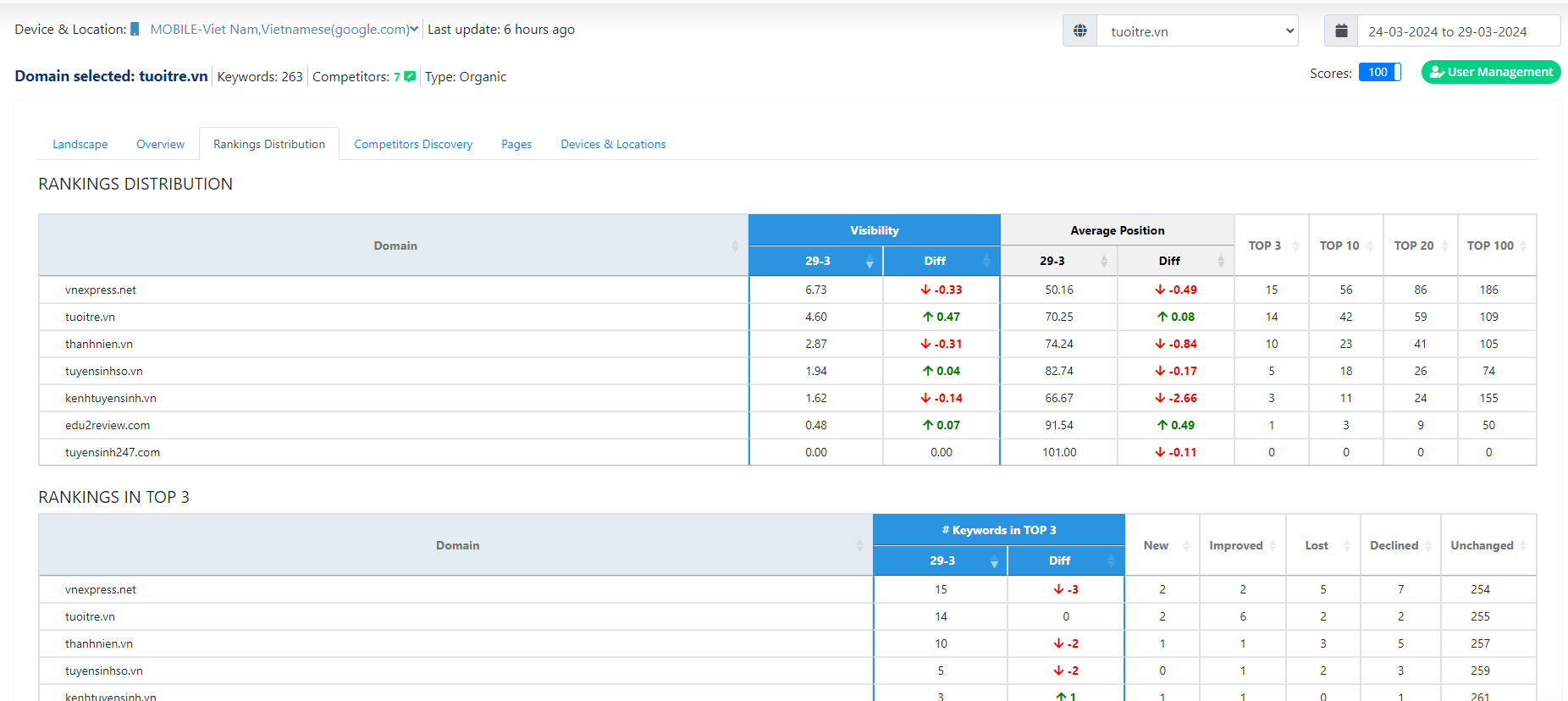Screen dimensions: 1568x701
Task: Open the Overview tab
Action: pos(160,144)
